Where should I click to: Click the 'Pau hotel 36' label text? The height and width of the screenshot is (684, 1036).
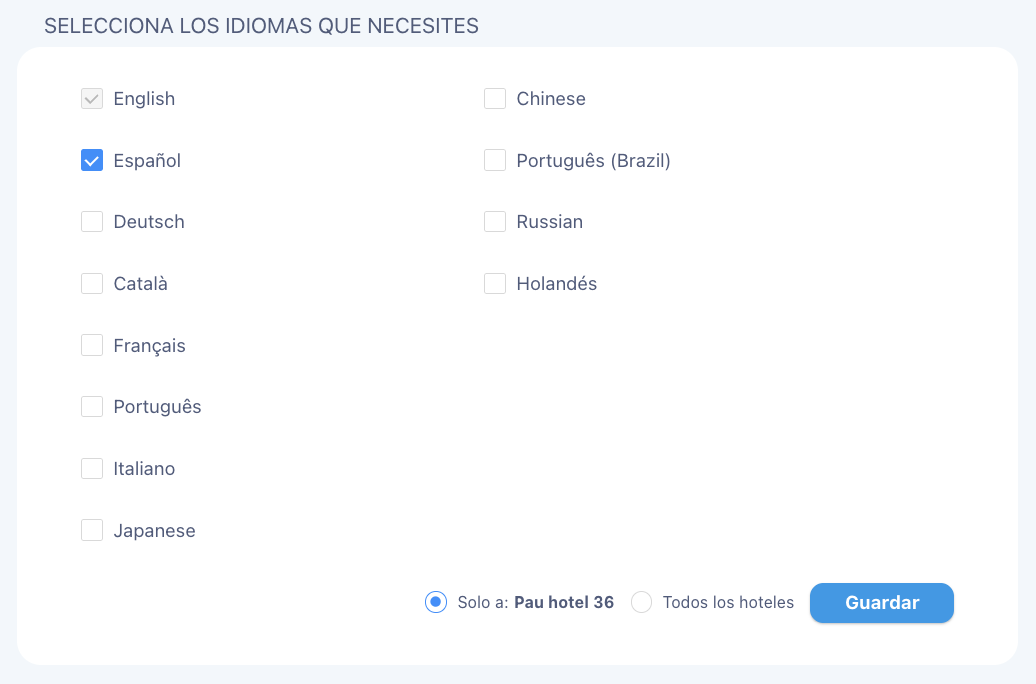(564, 602)
